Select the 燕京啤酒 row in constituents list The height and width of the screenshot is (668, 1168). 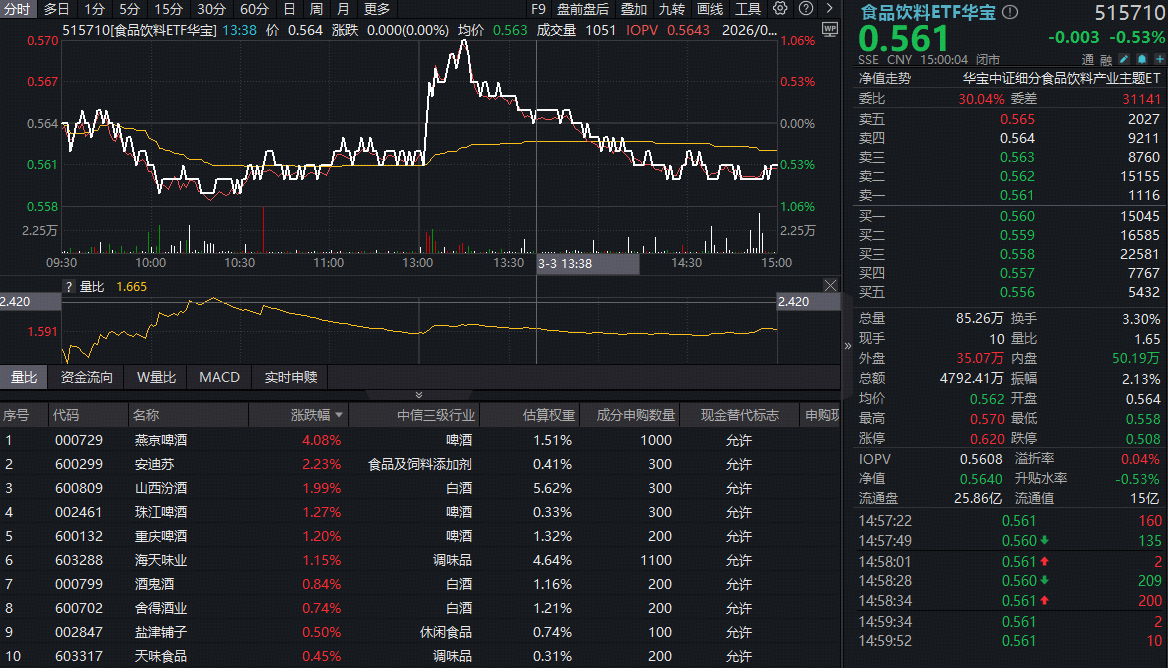coord(160,440)
